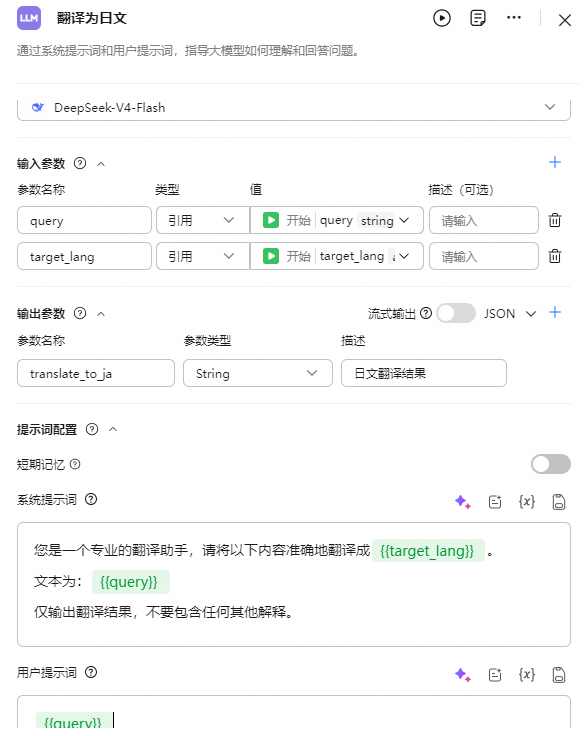Image resolution: width=584 pixels, height=736 pixels.
Task: Click the help icon beside 用户提示词
Action: click(x=91, y=673)
